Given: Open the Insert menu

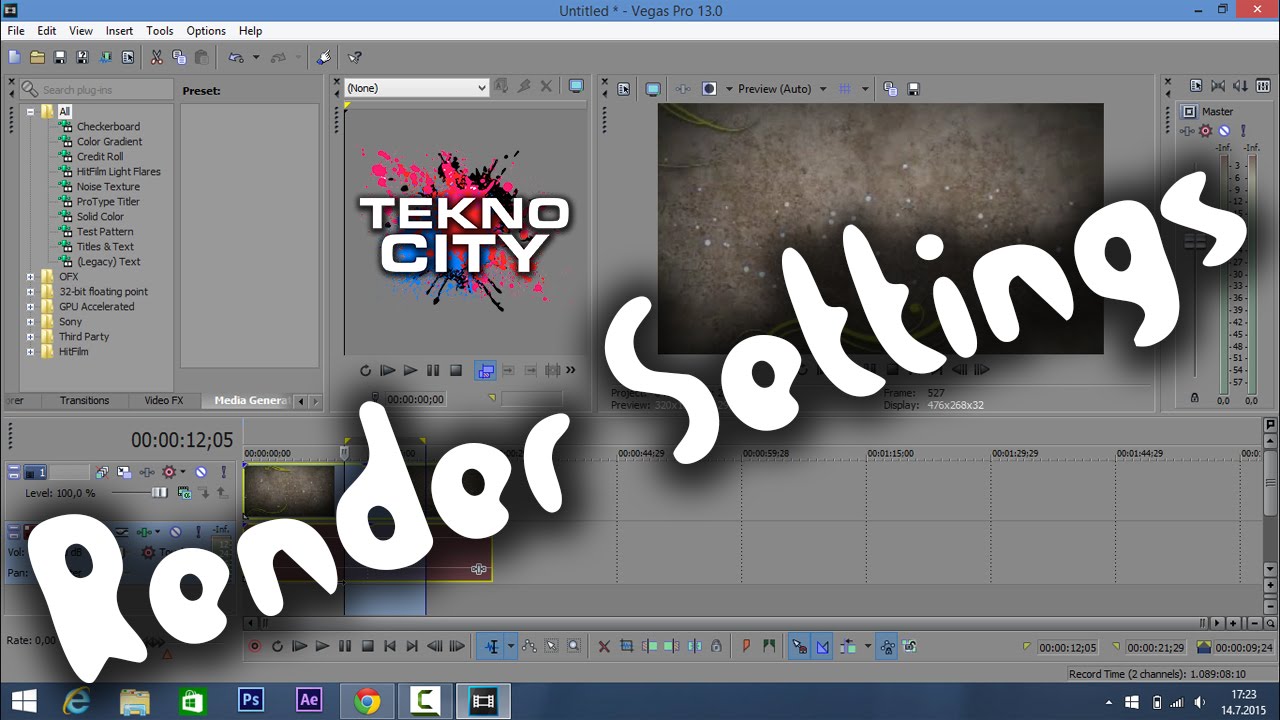Looking at the screenshot, I should coord(119,31).
